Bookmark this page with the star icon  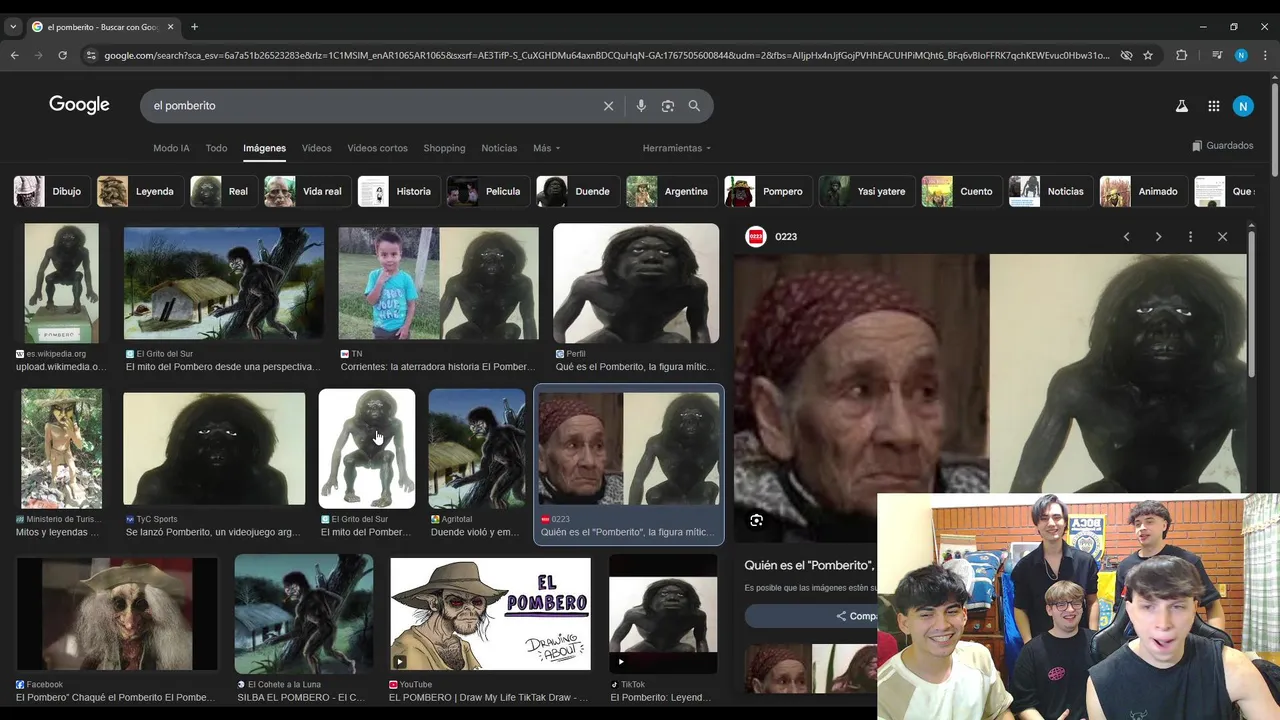tap(1148, 55)
